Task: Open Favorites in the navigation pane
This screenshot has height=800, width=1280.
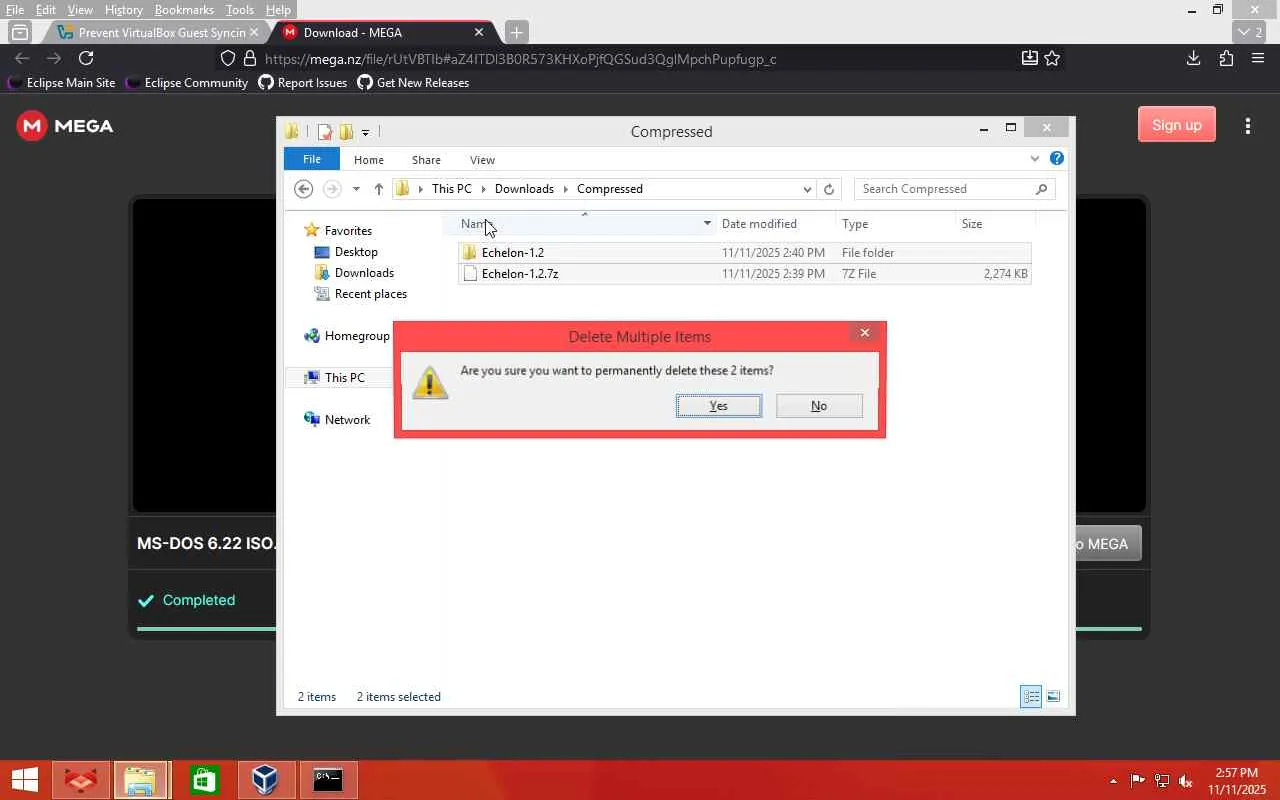Action: pos(348,231)
